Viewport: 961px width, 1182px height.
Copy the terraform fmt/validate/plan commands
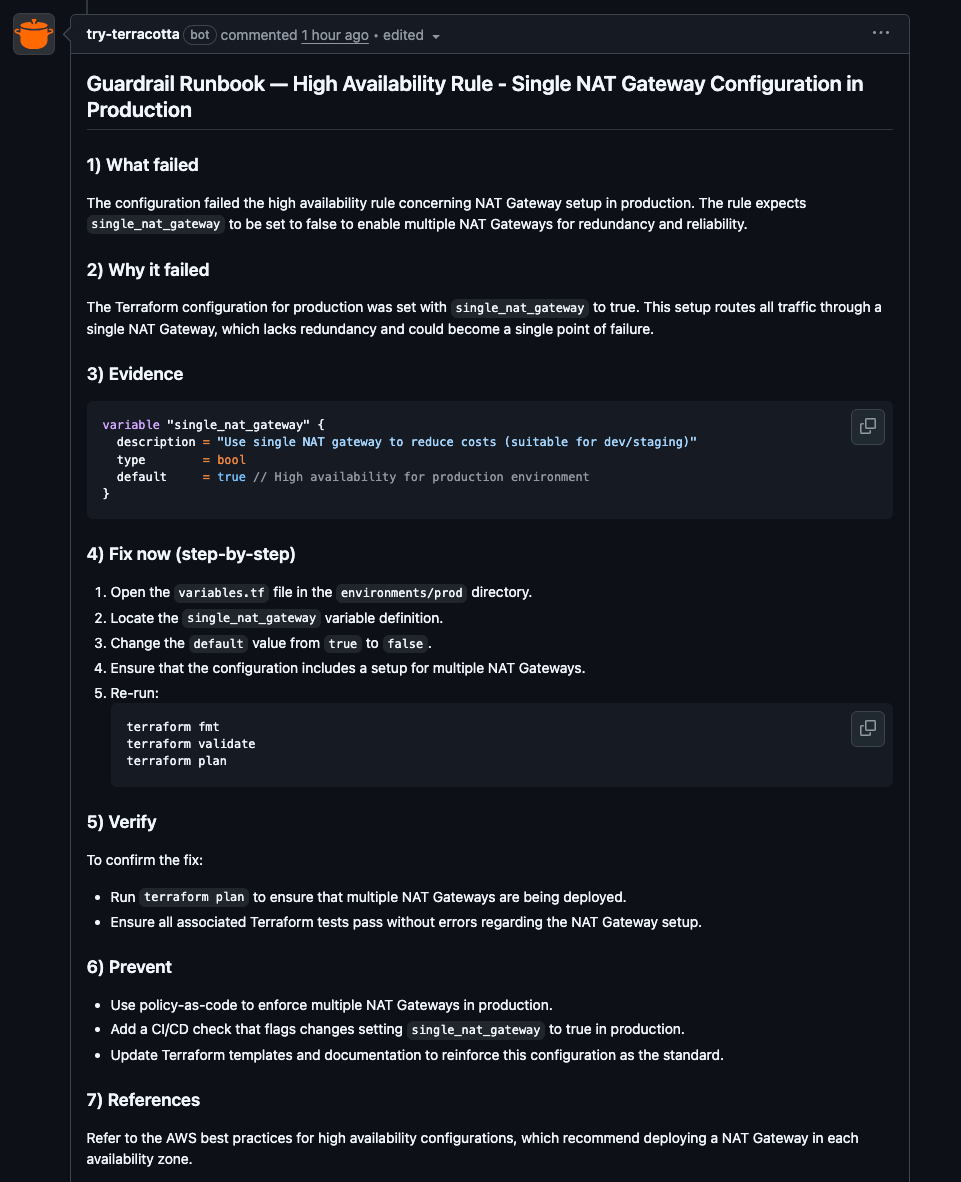point(867,729)
